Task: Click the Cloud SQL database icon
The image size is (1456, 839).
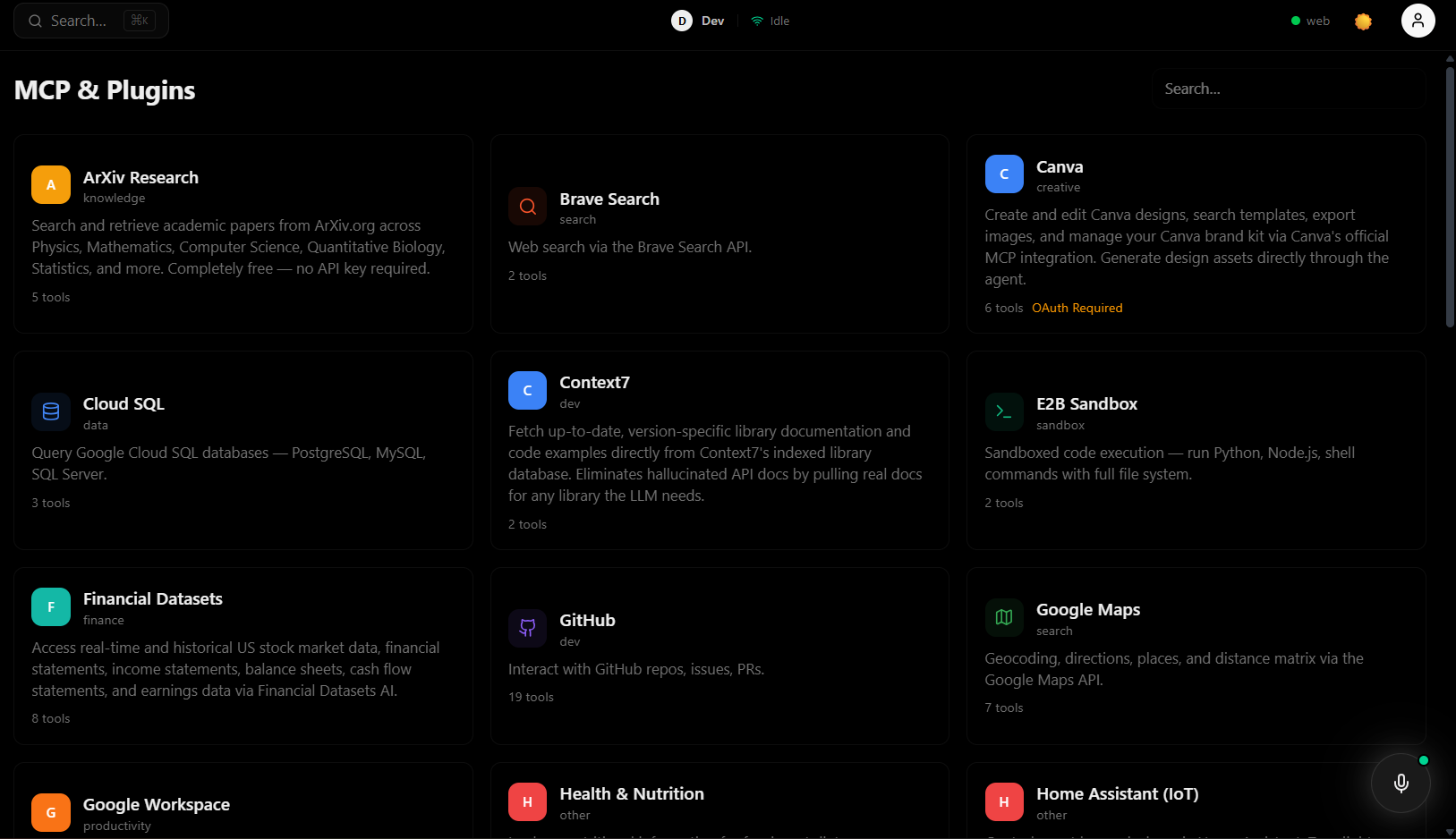Action: [51, 411]
